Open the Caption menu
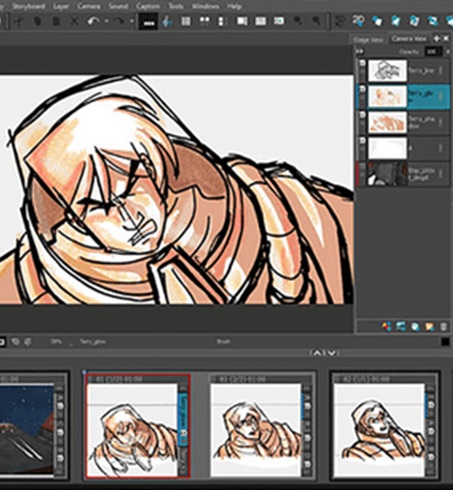Viewport: 453px width, 490px height. click(x=148, y=6)
